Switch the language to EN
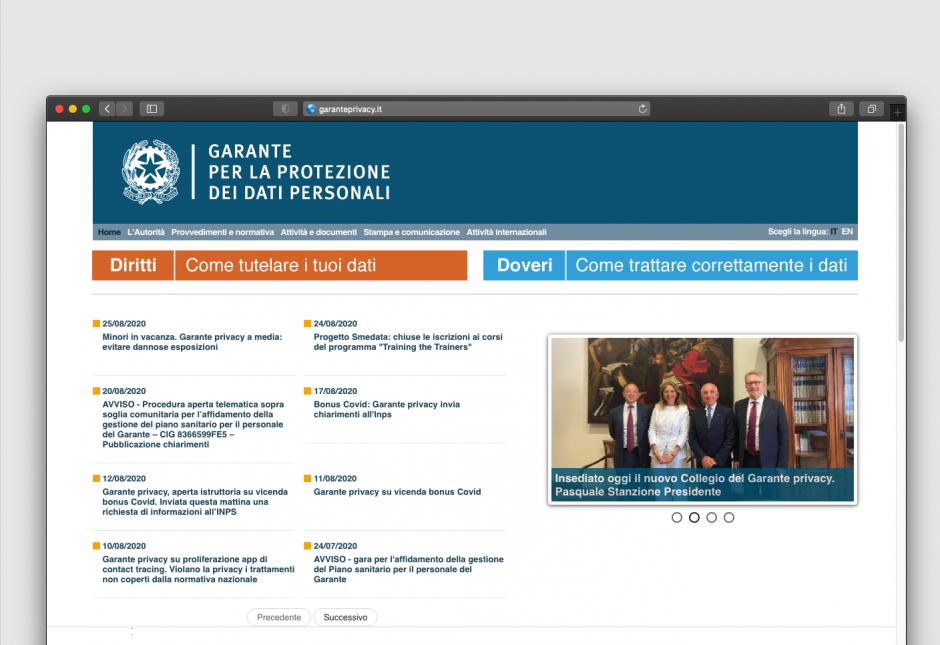Screen dimensions: 940x645 (x=847, y=231)
